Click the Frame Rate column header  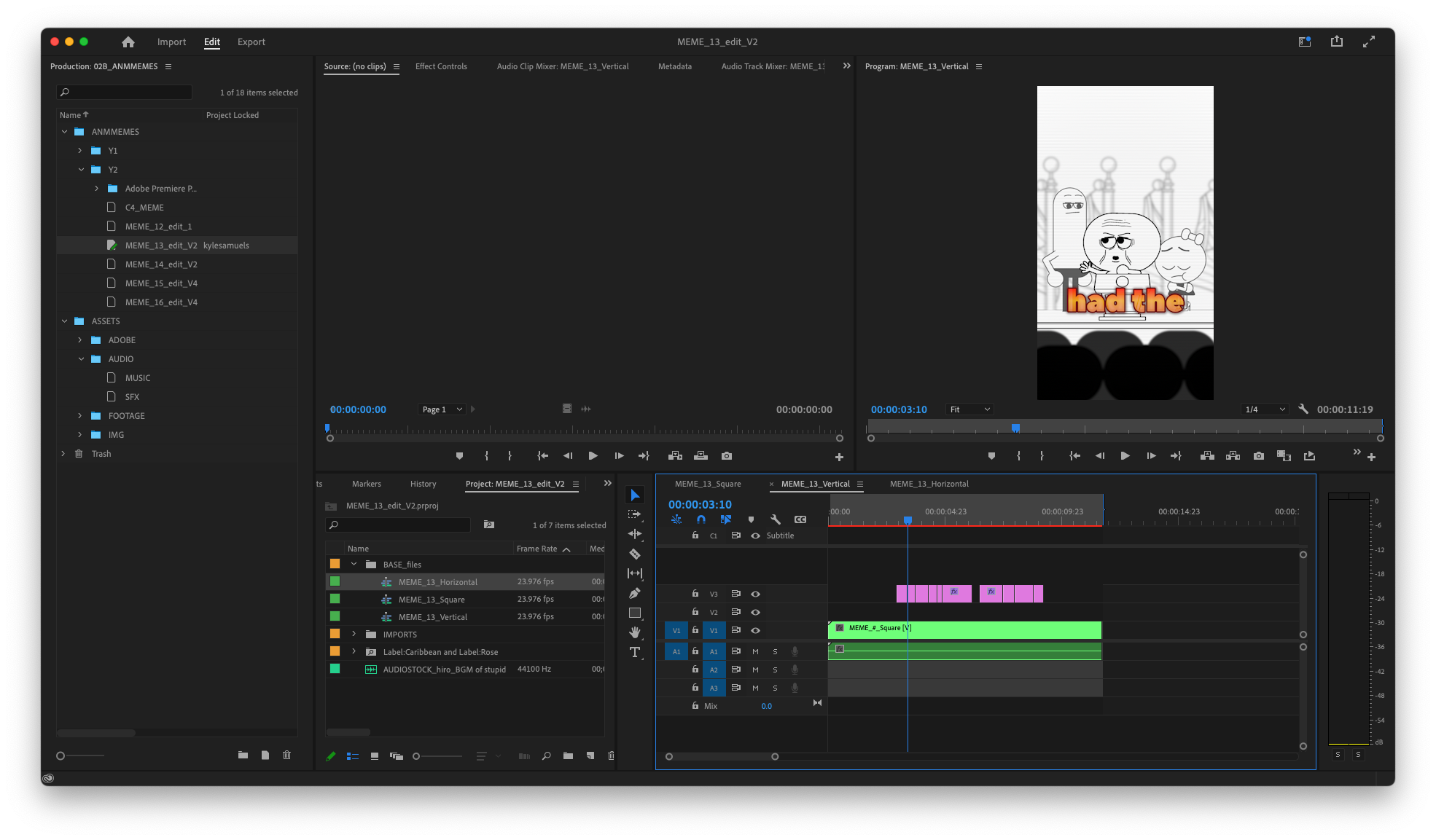(536, 549)
